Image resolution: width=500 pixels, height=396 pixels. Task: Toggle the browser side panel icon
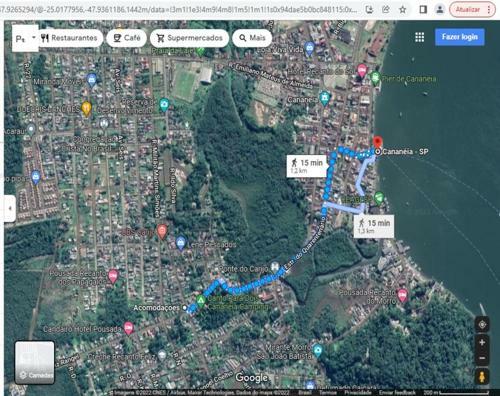423,10
